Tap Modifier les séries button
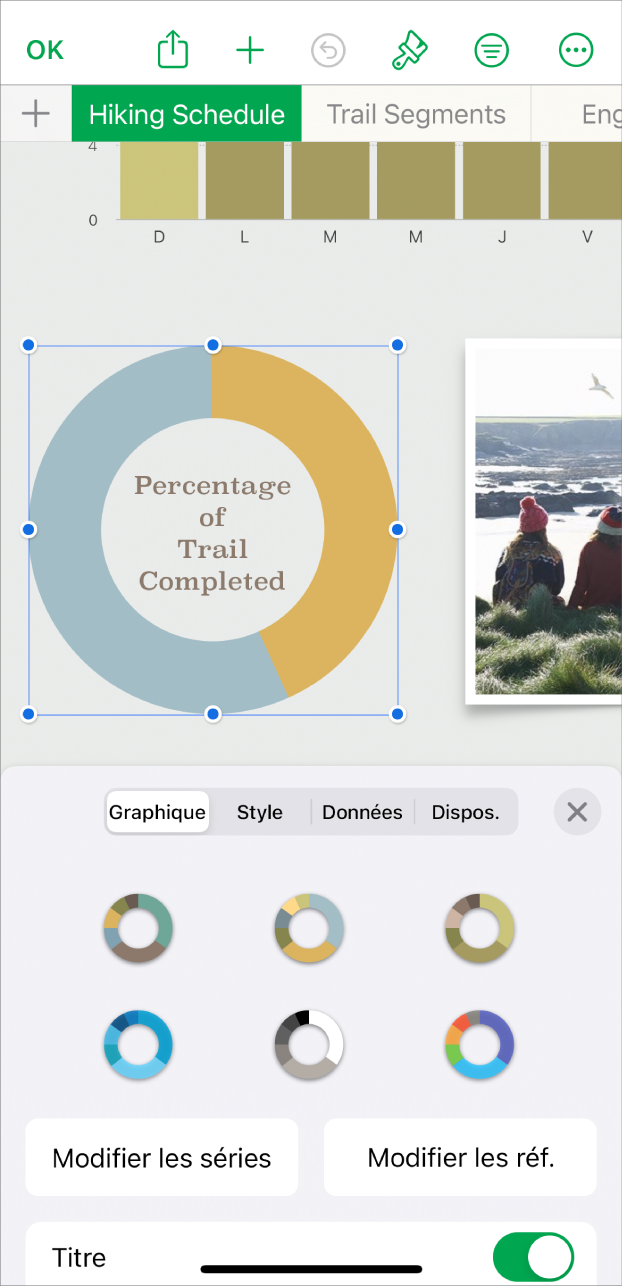The height and width of the screenshot is (1287, 622). coord(162,1158)
